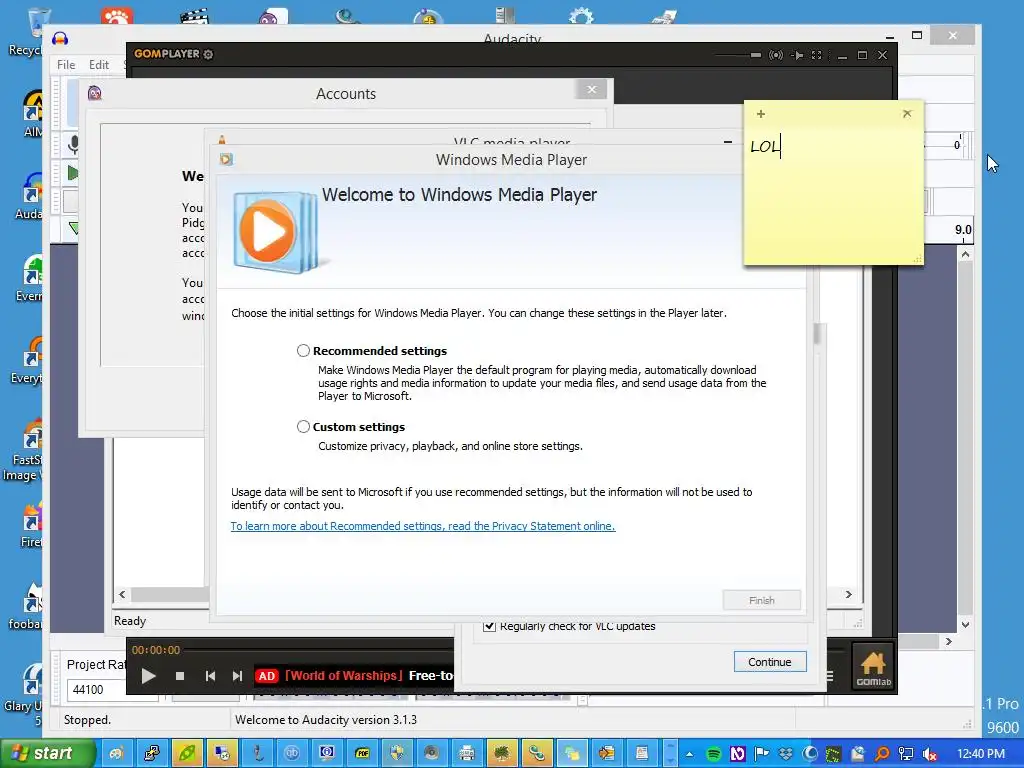Click the Pidgin icon in Accounts window

pos(95,93)
